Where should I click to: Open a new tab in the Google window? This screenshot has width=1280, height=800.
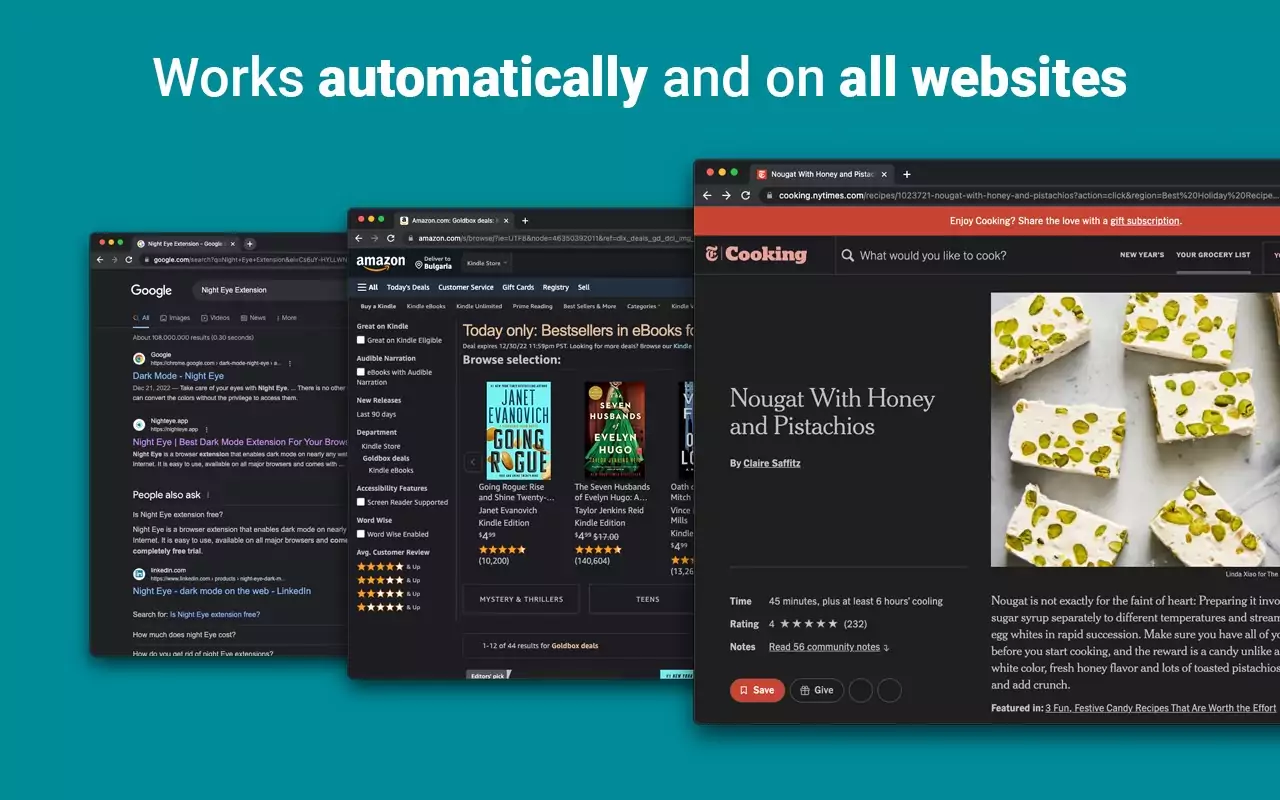point(250,243)
